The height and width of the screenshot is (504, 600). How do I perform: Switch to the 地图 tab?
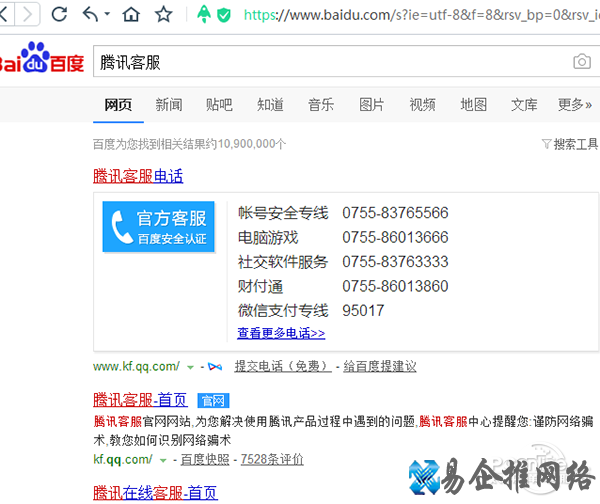click(x=473, y=104)
